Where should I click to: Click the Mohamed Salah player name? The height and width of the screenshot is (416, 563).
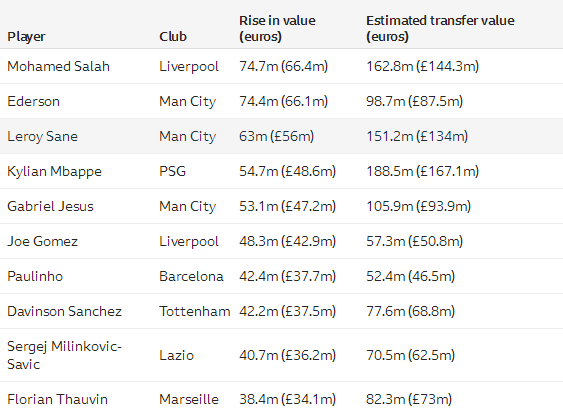coord(58,66)
